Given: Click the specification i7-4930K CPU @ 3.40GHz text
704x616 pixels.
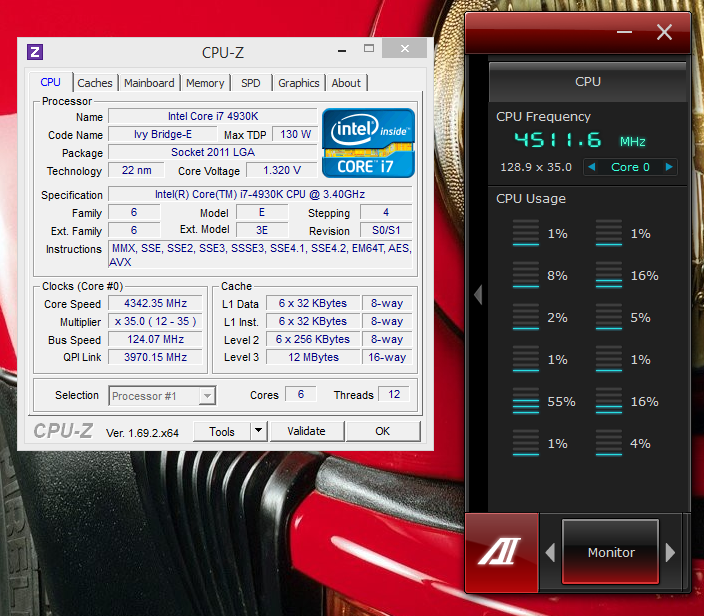Looking at the screenshot, I should tap(260, 194).
